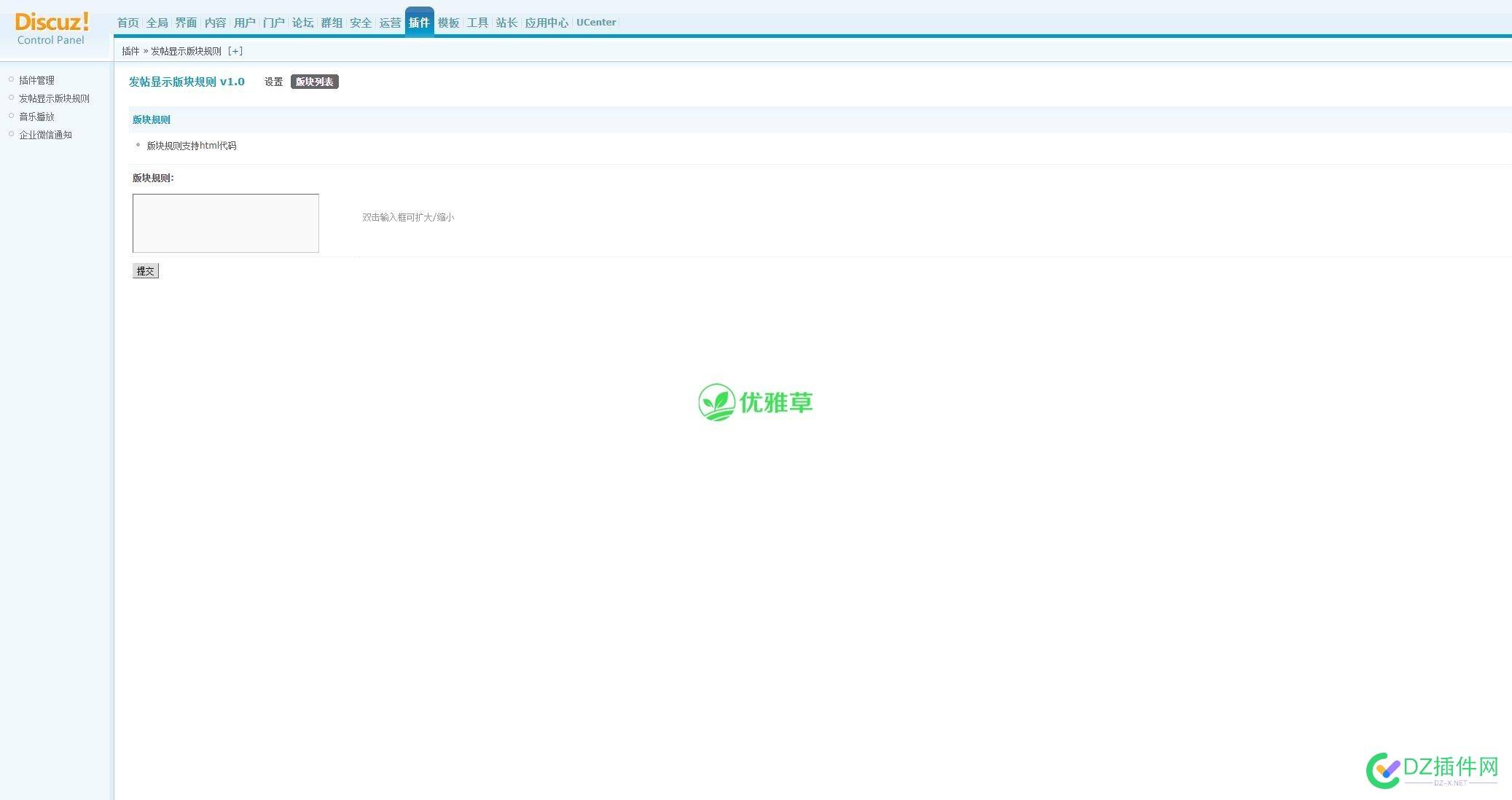Viewport: 1512px width, 800px height.
Task: Focus the 版块规则 textarea
Action: click(226, 223)
